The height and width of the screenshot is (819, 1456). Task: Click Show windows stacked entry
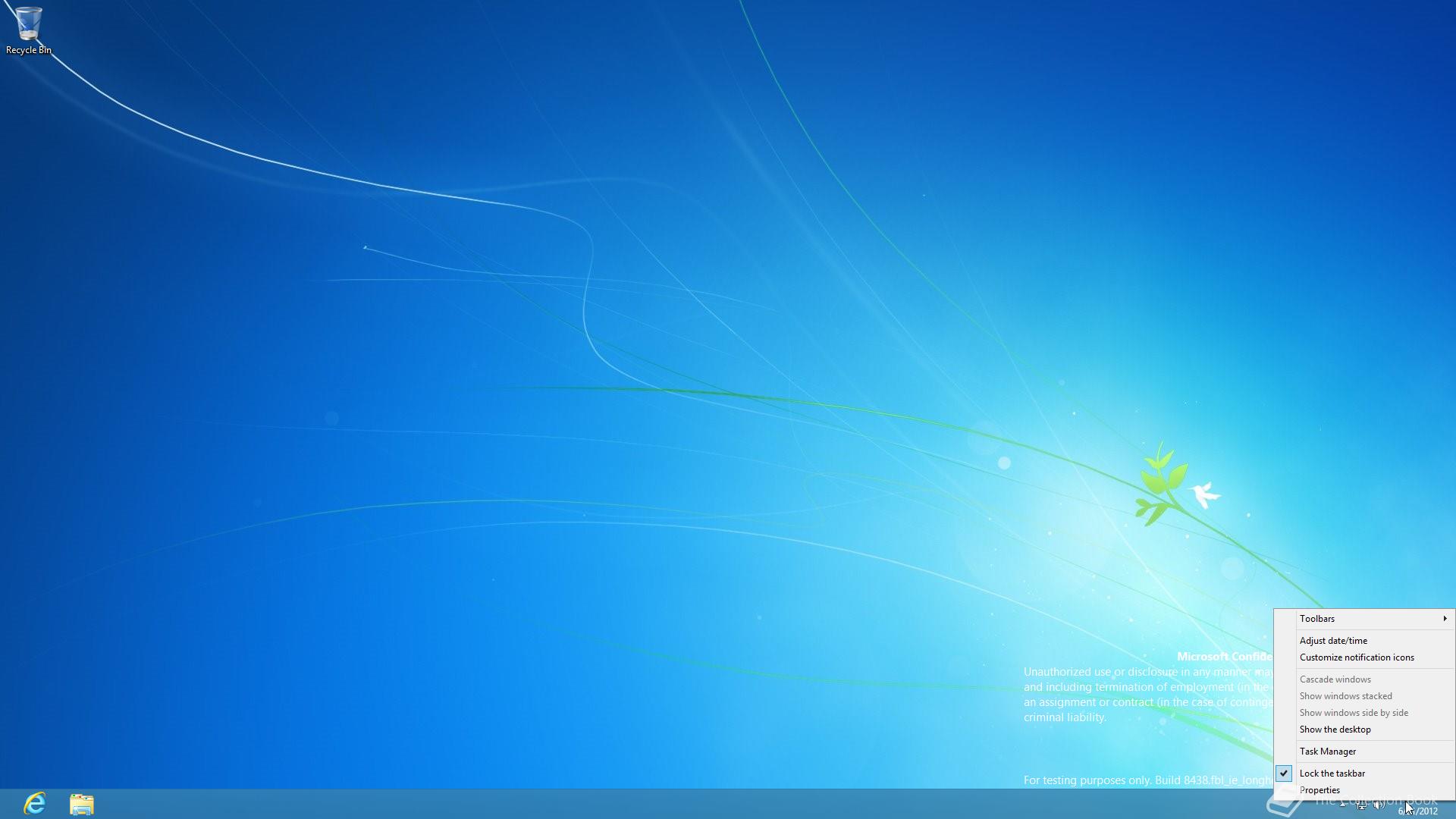click(1345, 696)
